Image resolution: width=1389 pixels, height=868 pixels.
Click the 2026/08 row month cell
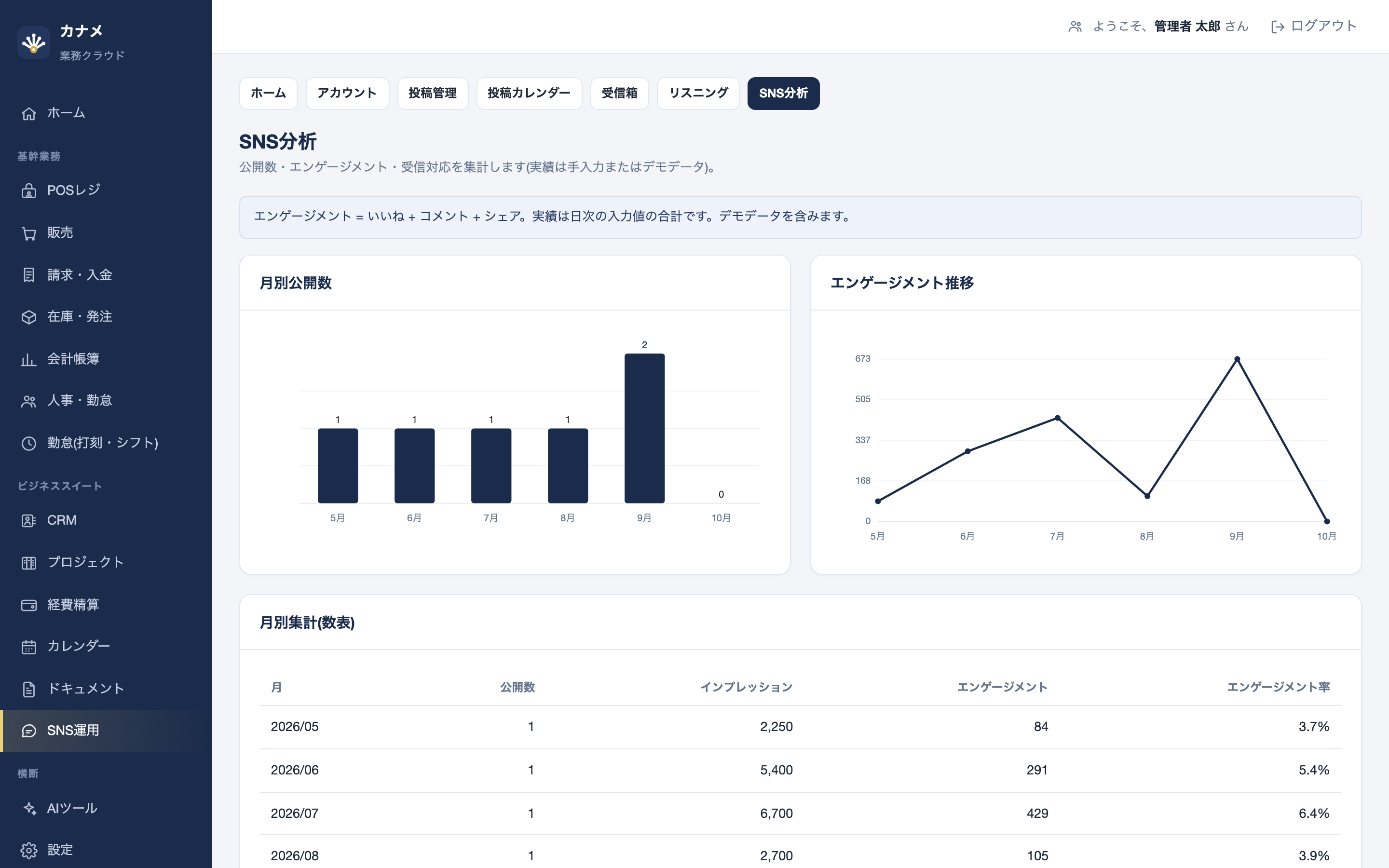click(295, 856)
